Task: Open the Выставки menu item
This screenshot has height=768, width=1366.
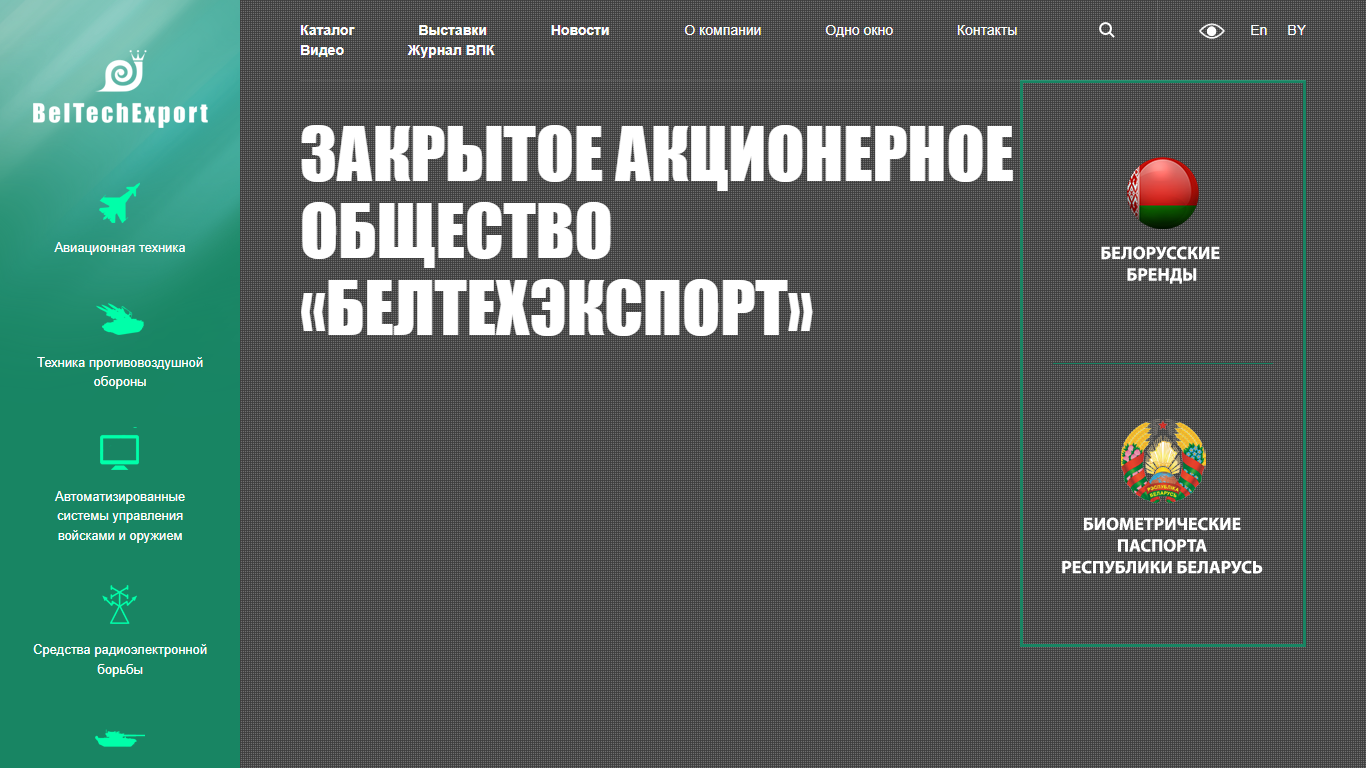Action: click(x=452, y=30)
